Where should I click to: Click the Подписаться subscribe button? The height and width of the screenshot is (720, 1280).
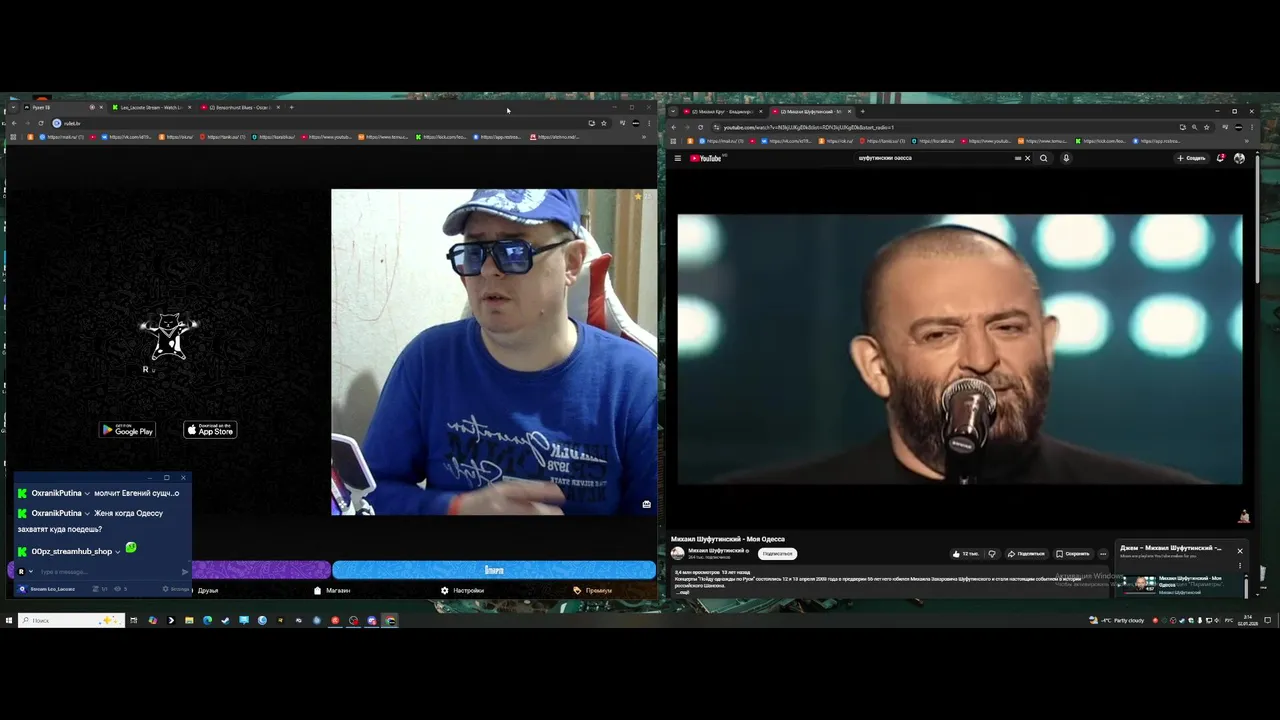pos(777,553)
